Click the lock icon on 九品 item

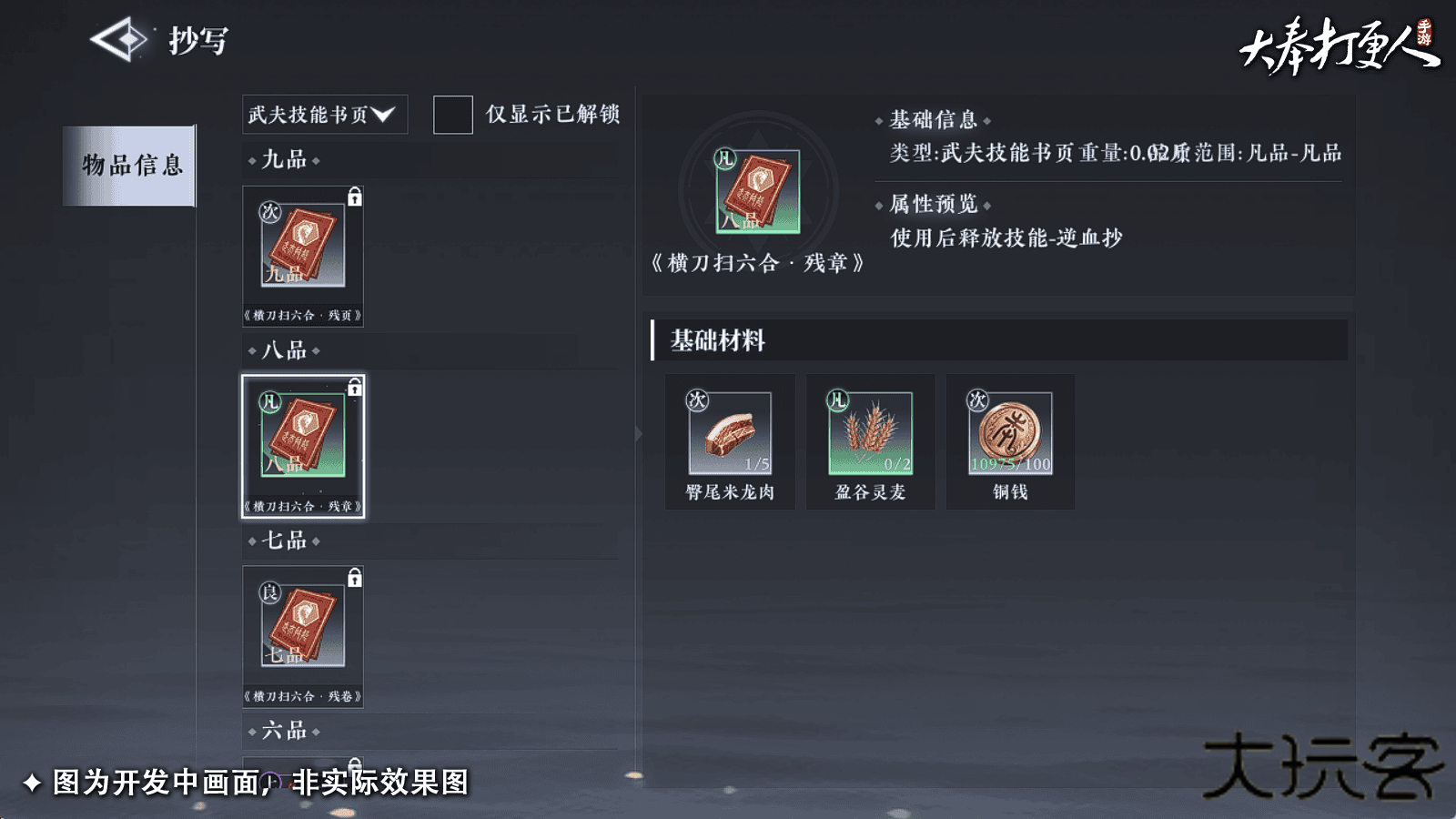click(x=355, y=197)
